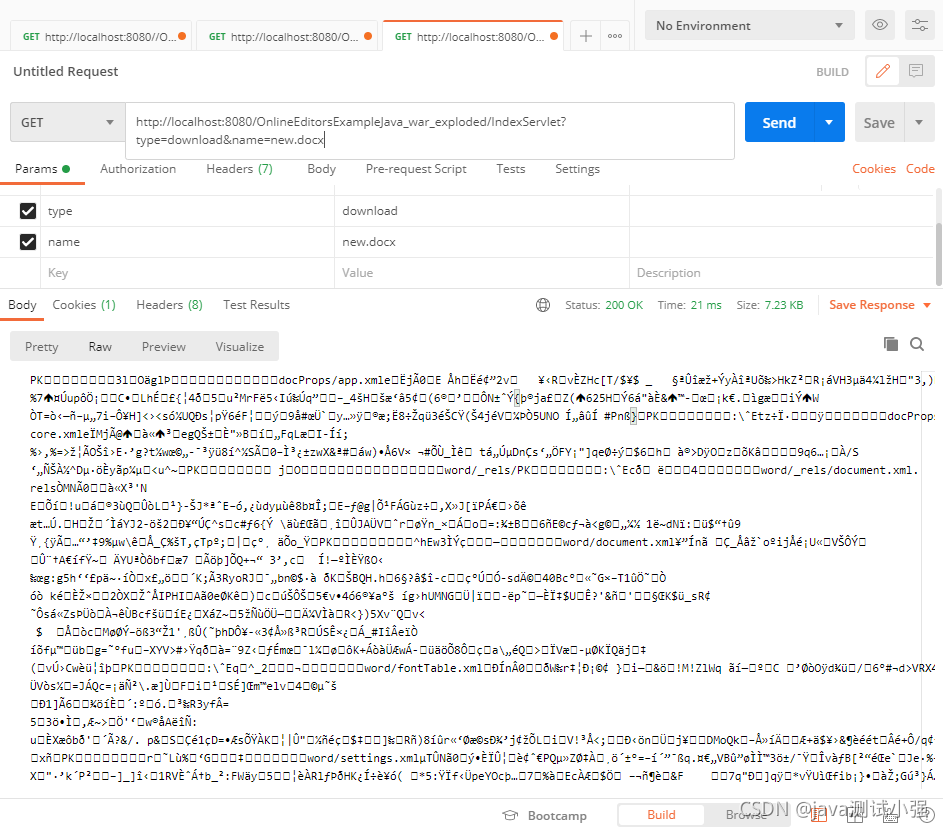Open the Params tab
This screenshot has height=830, width=943.
click(42, 169)
